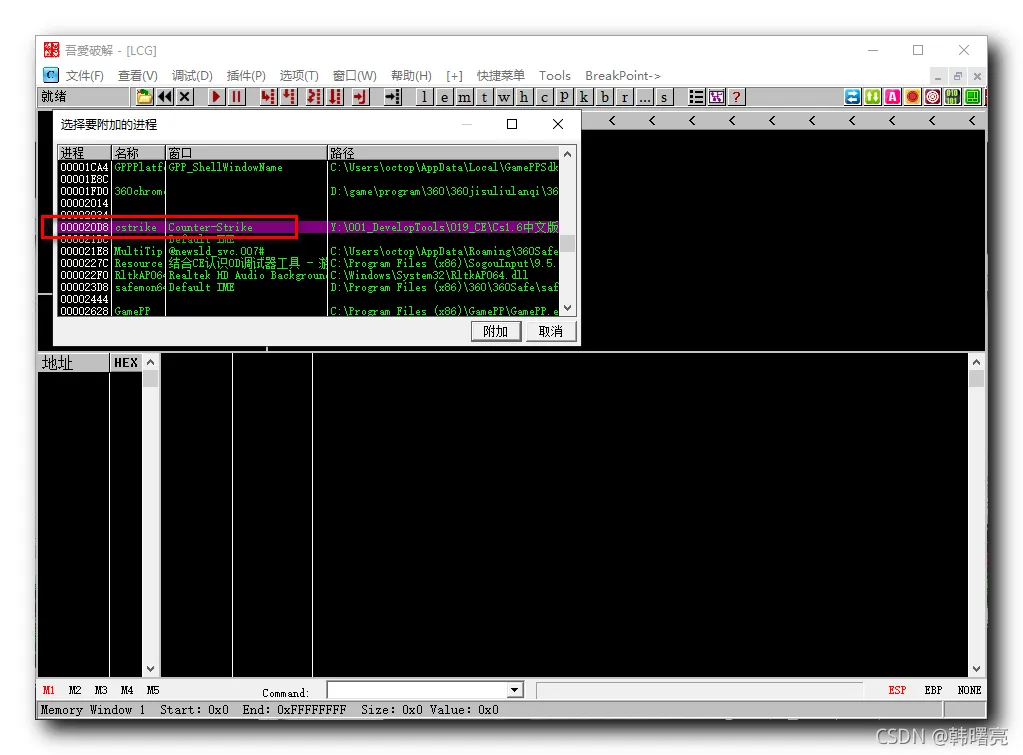Open Windows list with the 'w' button
Screen dimensions: 1023x755
click(504, 97)
